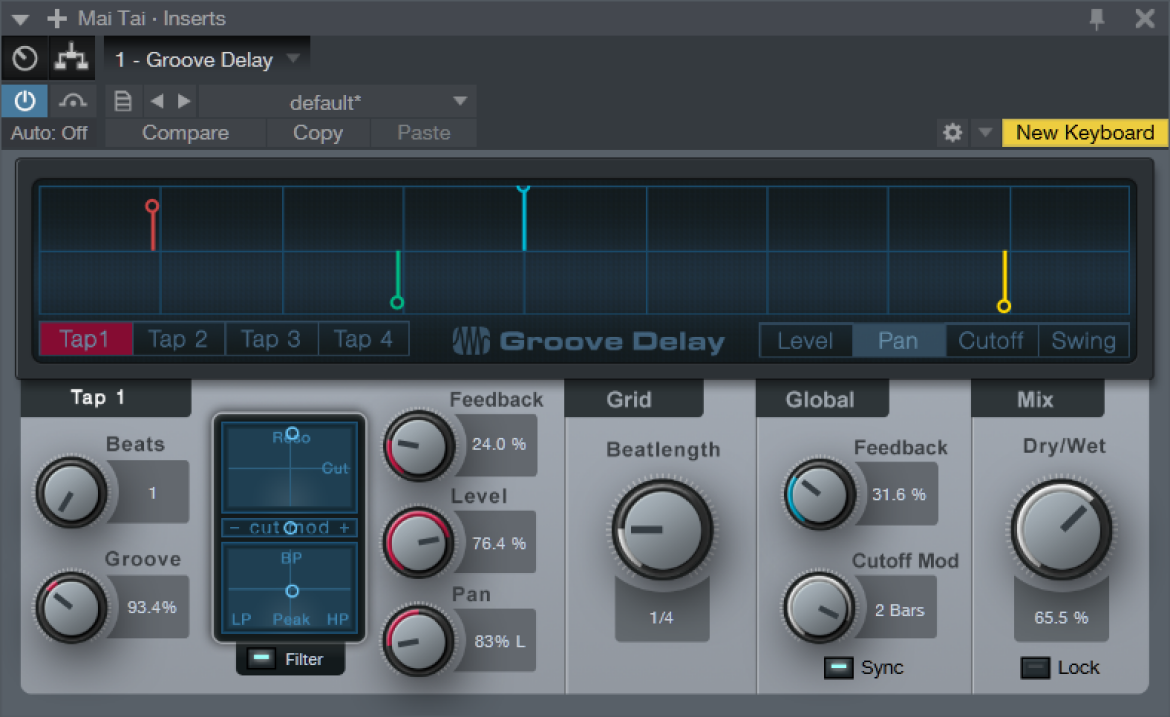1170x717 pixels.
Task: Click the round dial icon beside routing
Action: point(25,58)
